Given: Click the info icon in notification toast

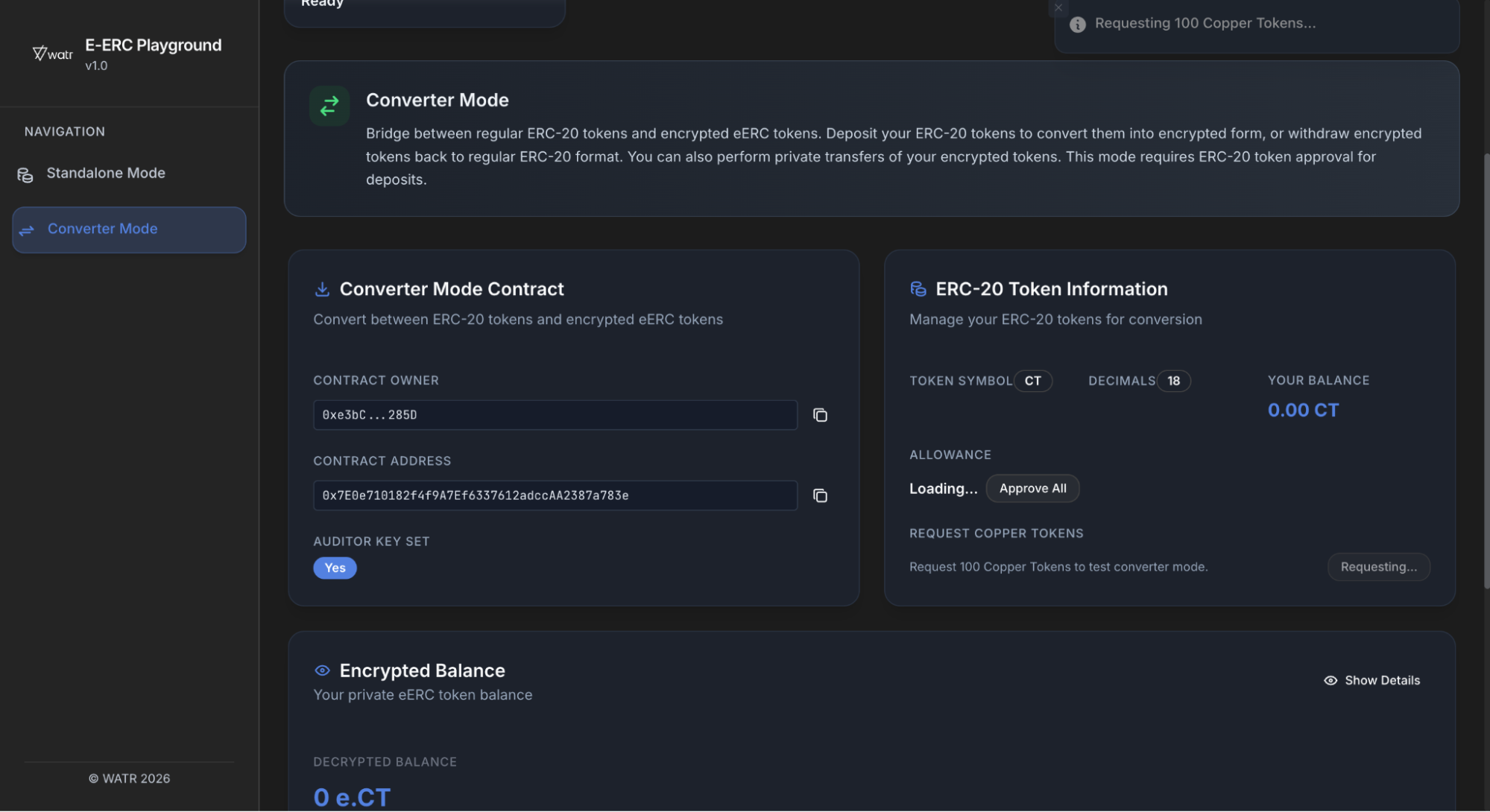Looking at the screenshot, I should (1077, 25).
